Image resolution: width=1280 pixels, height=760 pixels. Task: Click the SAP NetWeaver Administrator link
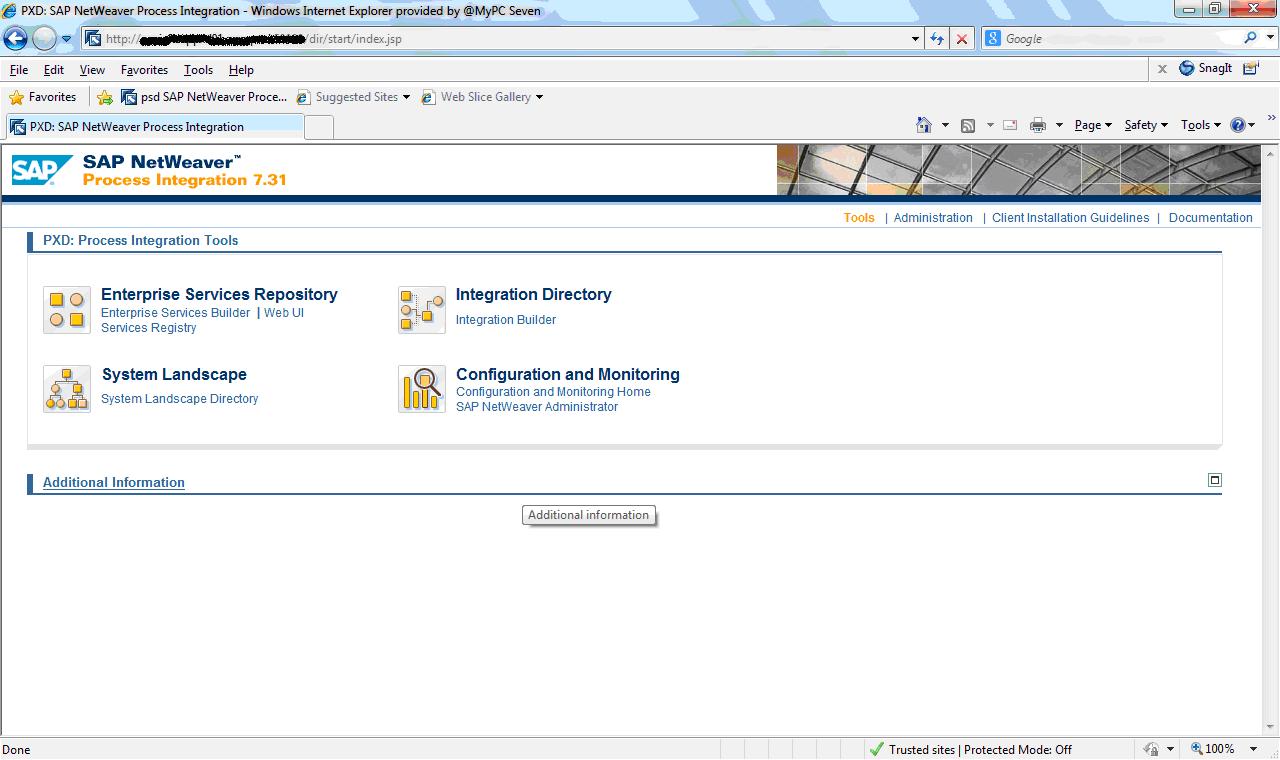[537, 407]
